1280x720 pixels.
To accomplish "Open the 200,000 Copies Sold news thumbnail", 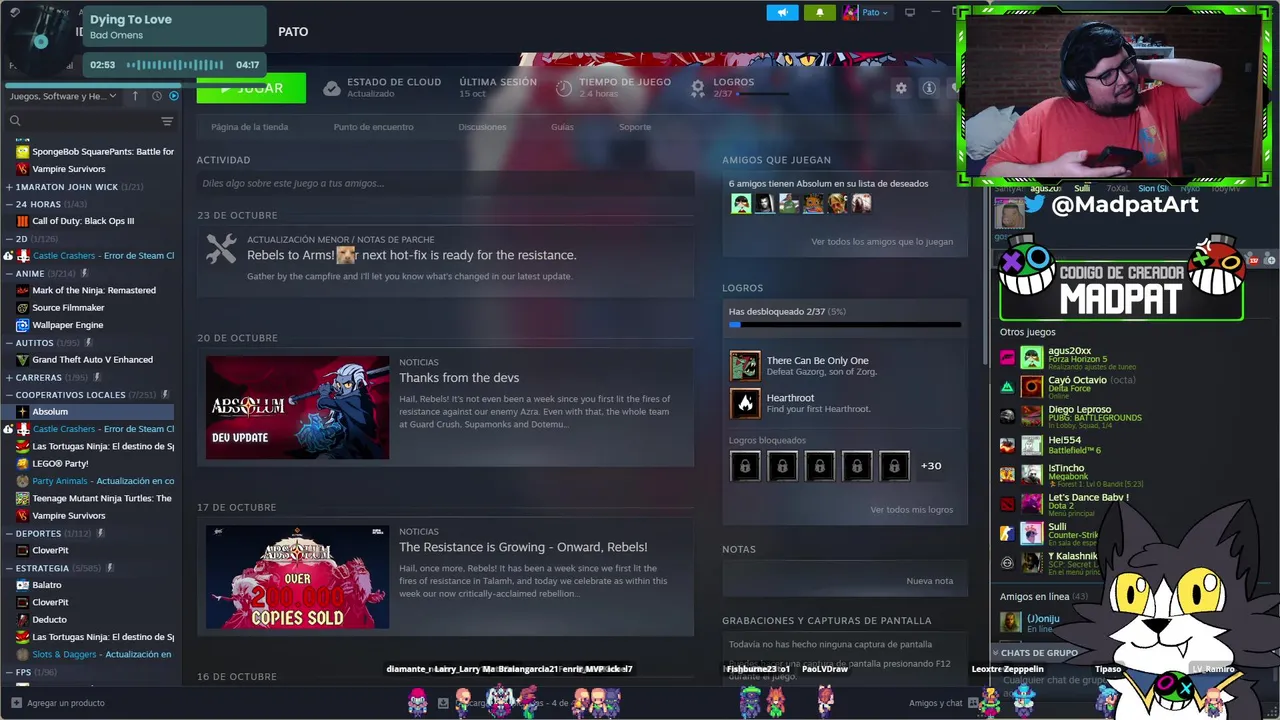I will [297, 577].
